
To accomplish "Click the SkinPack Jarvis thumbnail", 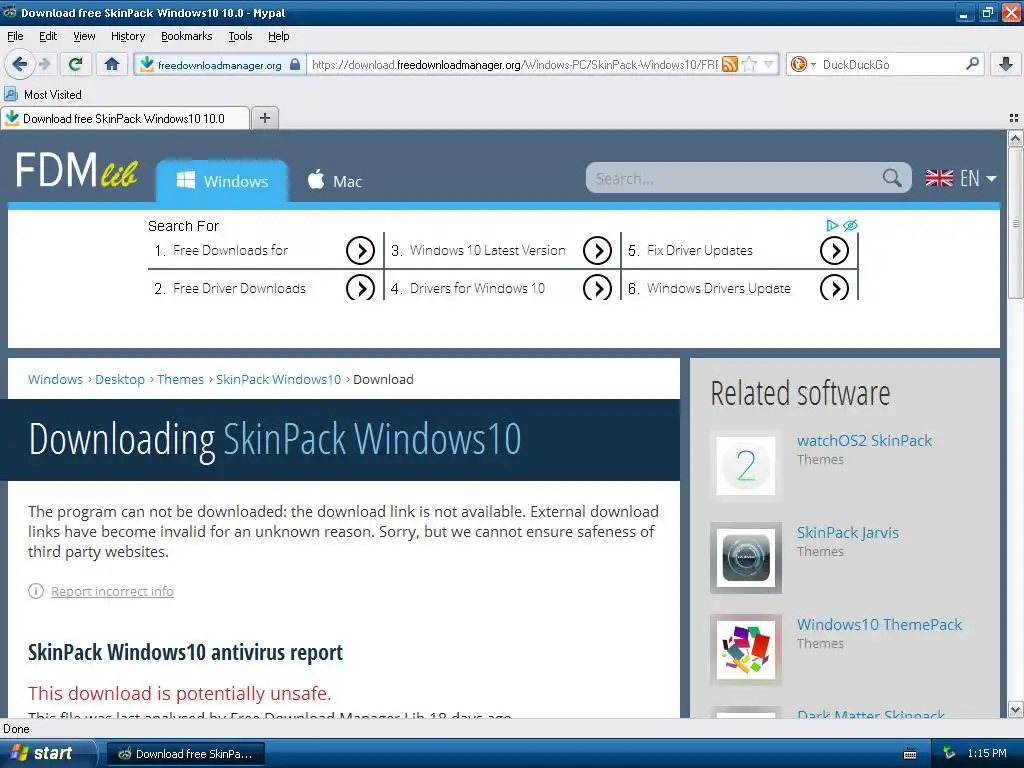I will [x=746, y=558].
